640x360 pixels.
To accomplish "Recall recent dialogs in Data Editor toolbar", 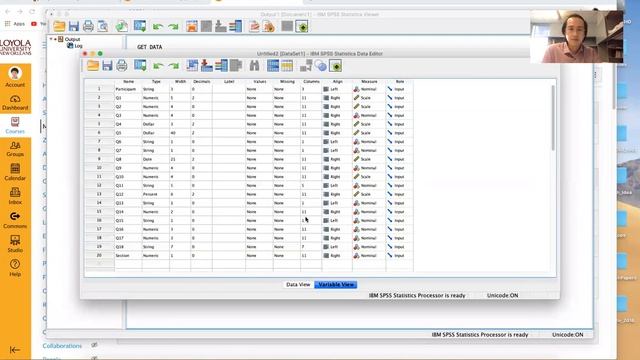I will [140, 66].
